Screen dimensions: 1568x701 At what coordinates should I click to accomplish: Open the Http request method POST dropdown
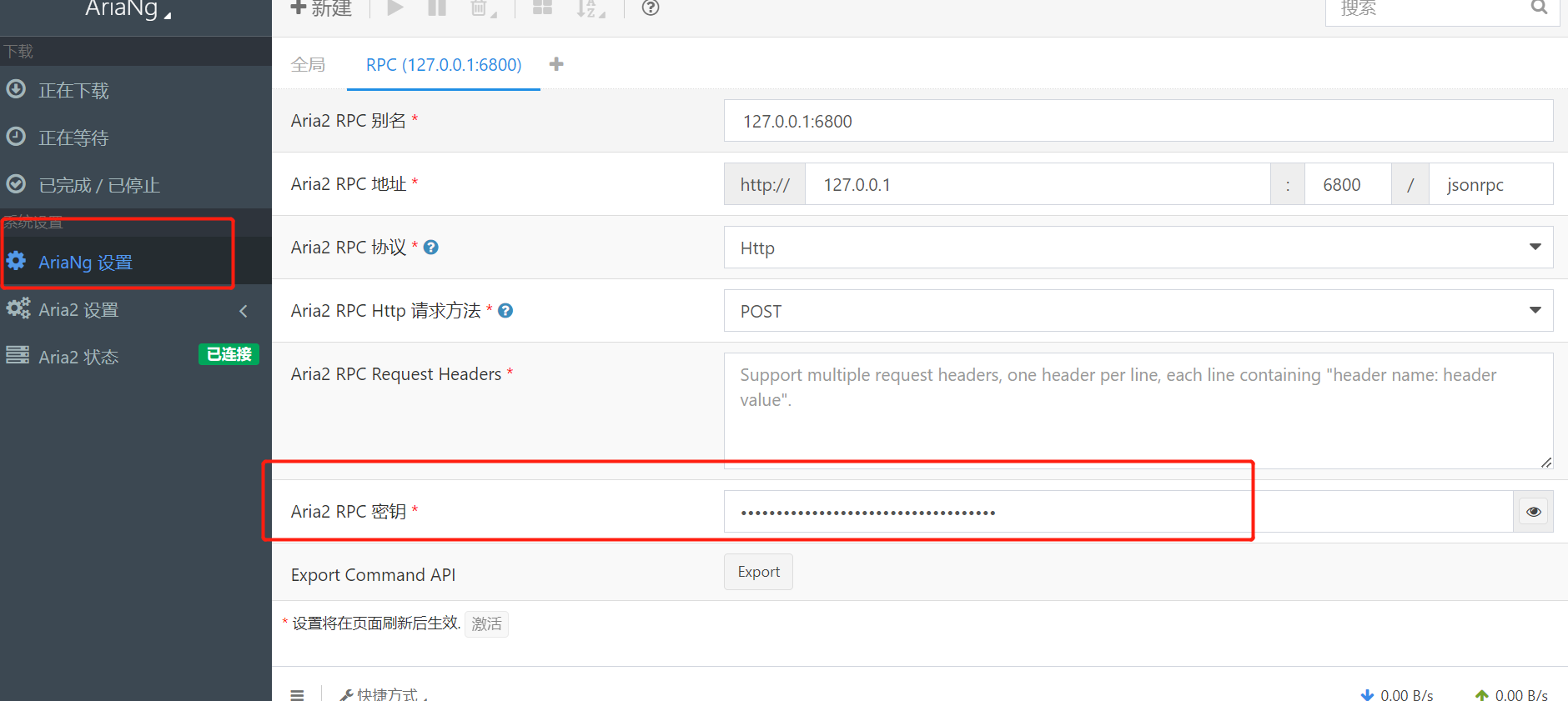coord(1138,311)
